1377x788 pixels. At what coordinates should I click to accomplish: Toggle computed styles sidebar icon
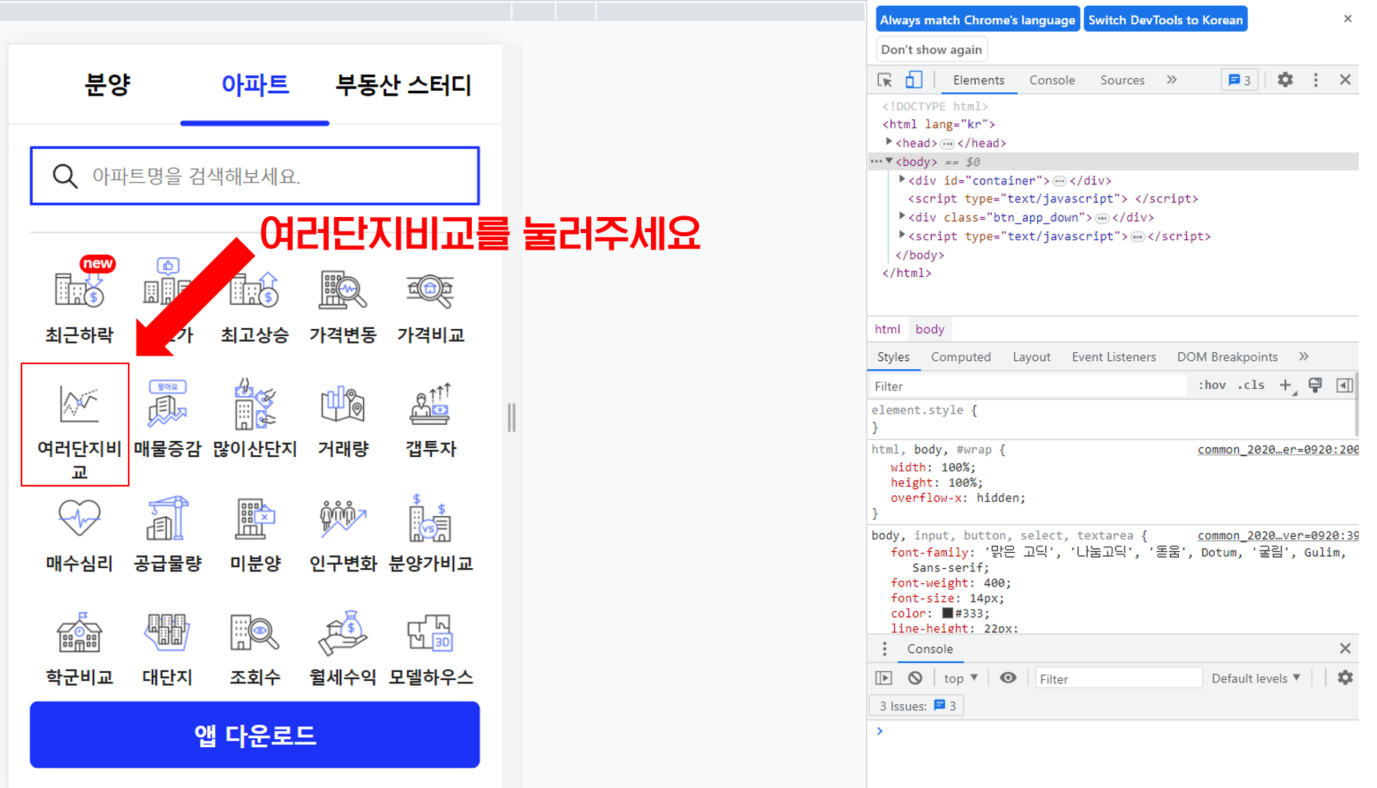tap(1345, 385)
